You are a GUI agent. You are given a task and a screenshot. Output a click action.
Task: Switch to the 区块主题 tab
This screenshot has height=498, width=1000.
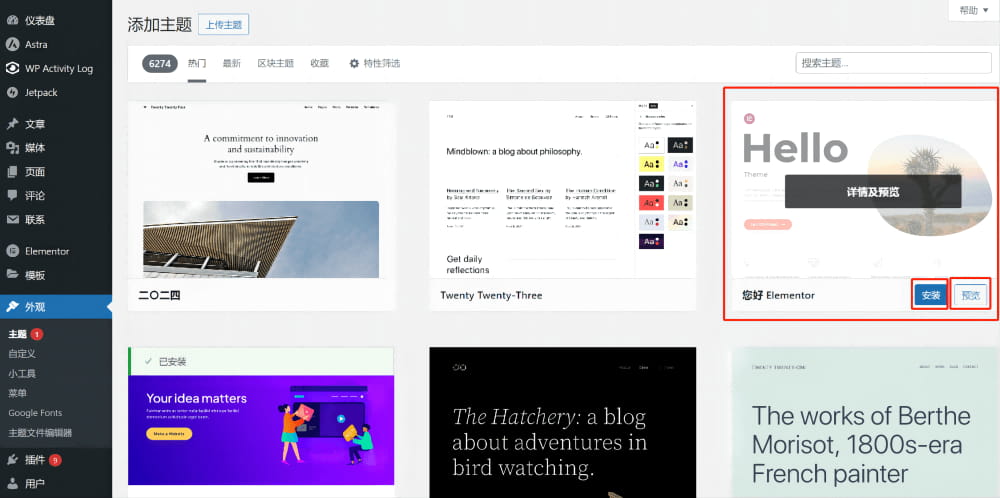tap(276, 63)
